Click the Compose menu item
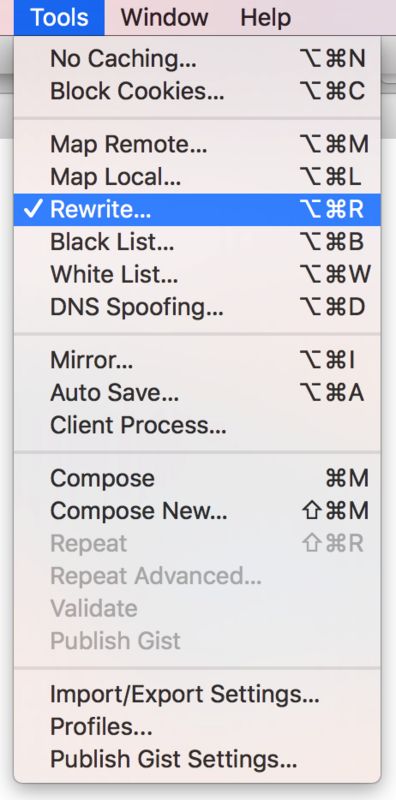The height and width of the screenshot is (800, 396). [197, 479]
